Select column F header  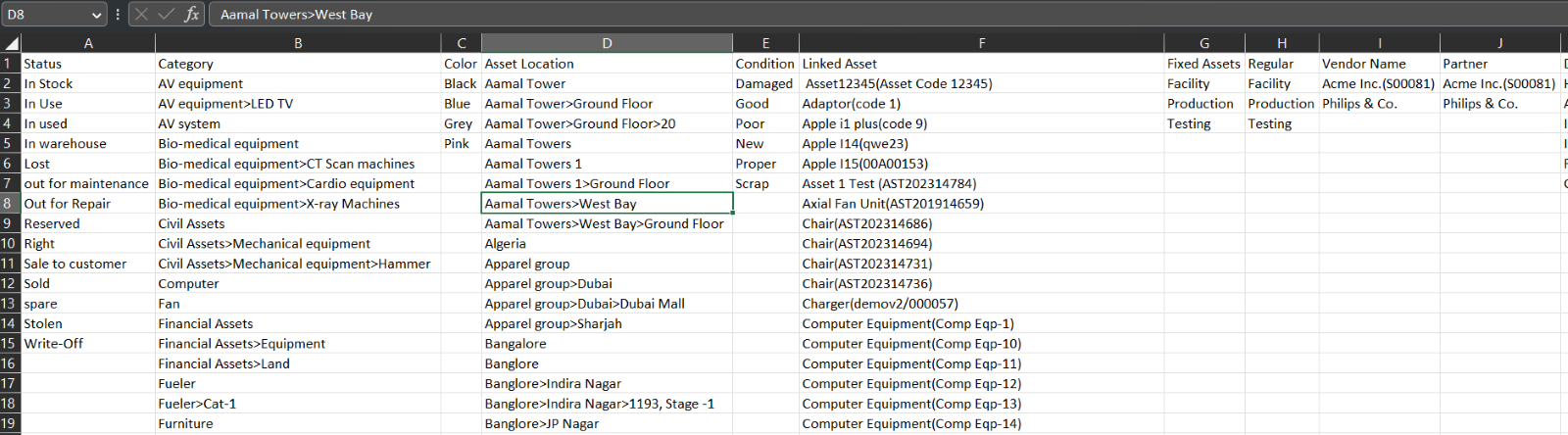click(x=982, y=43)
